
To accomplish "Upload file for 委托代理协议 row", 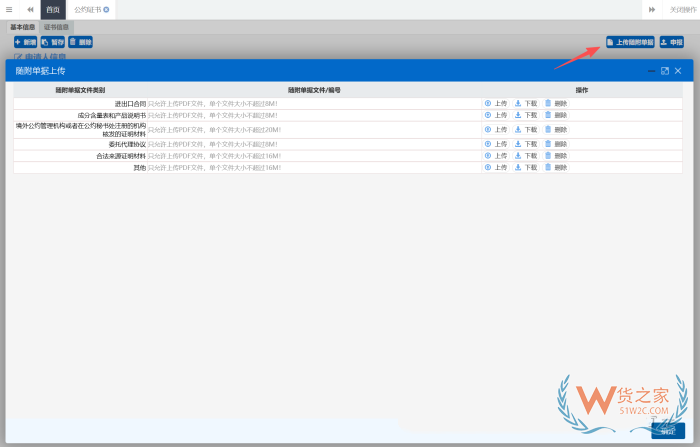I will 496,144.
